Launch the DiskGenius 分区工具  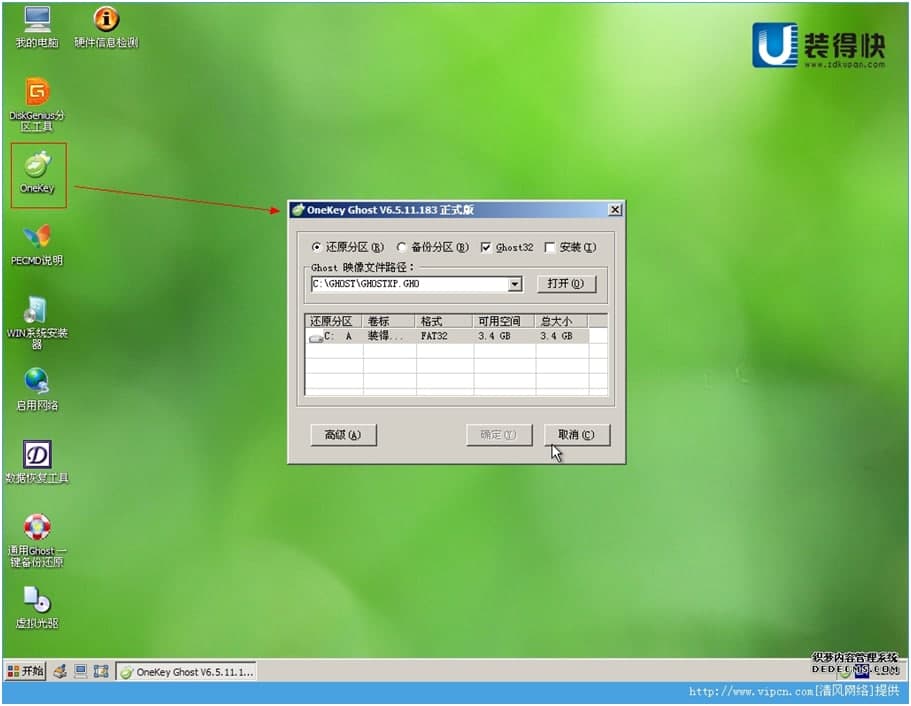(x=36, y=100)
